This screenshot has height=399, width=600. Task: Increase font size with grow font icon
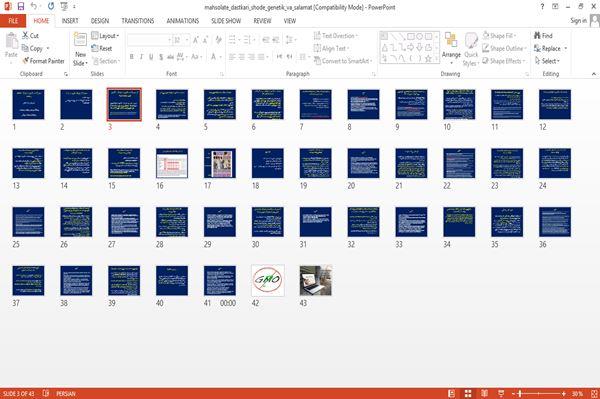coord(196,40)
